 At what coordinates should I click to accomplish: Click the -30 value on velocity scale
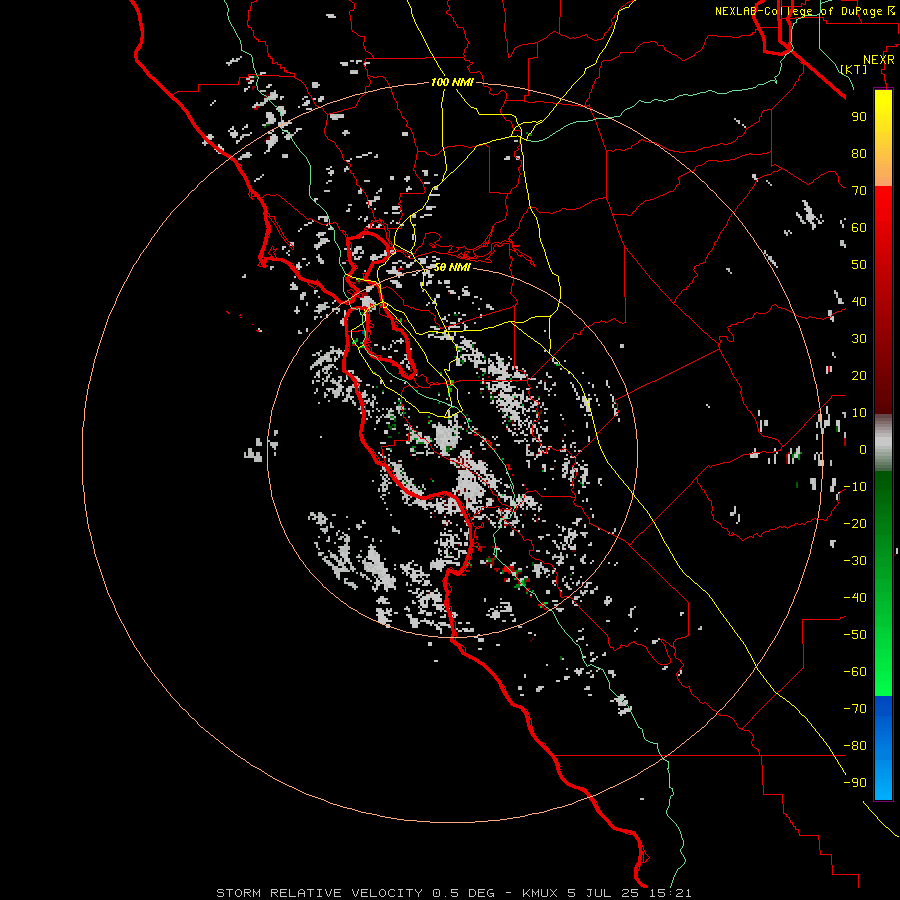click(x=855, y=561)
